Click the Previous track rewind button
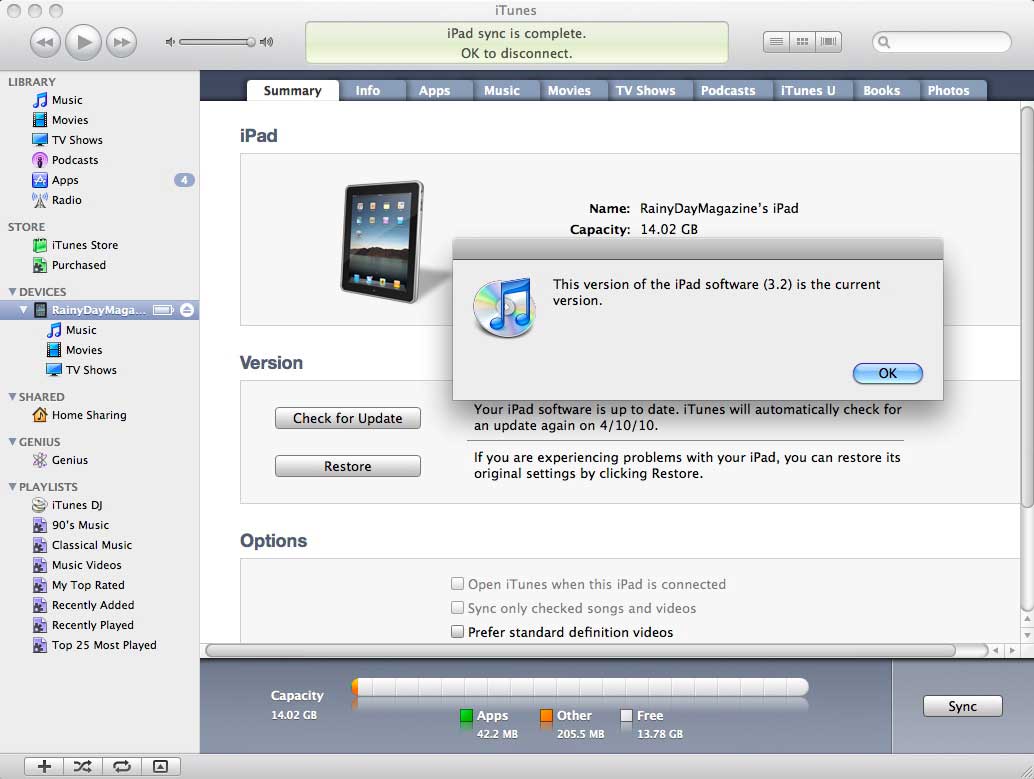Screen dimensions: 1034x779 point(45,42)
